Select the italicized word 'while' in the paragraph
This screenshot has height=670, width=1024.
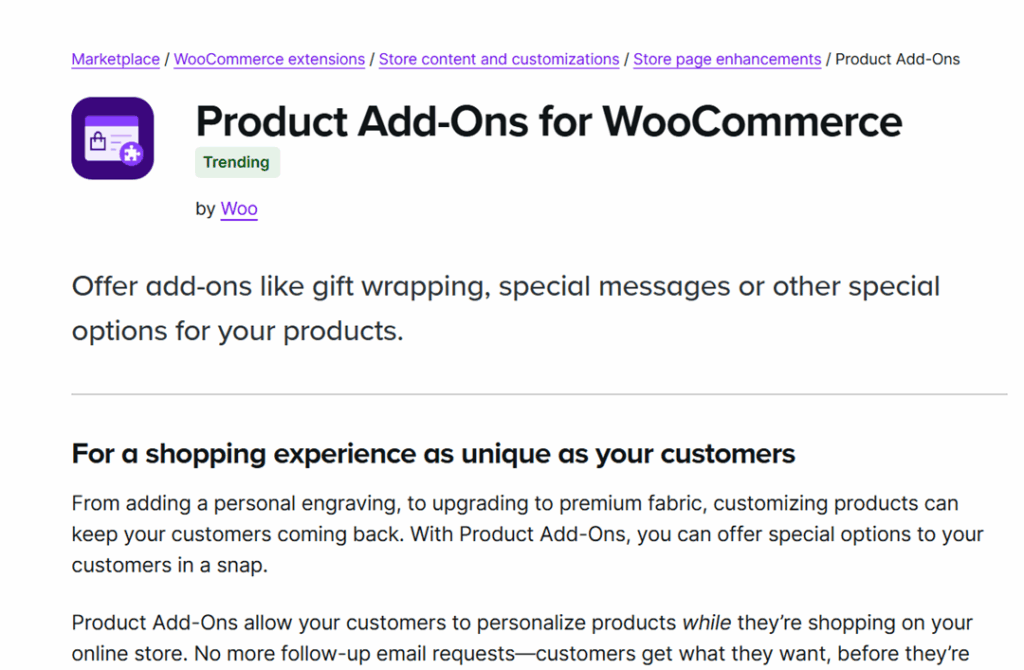click(x=707, y=622)
